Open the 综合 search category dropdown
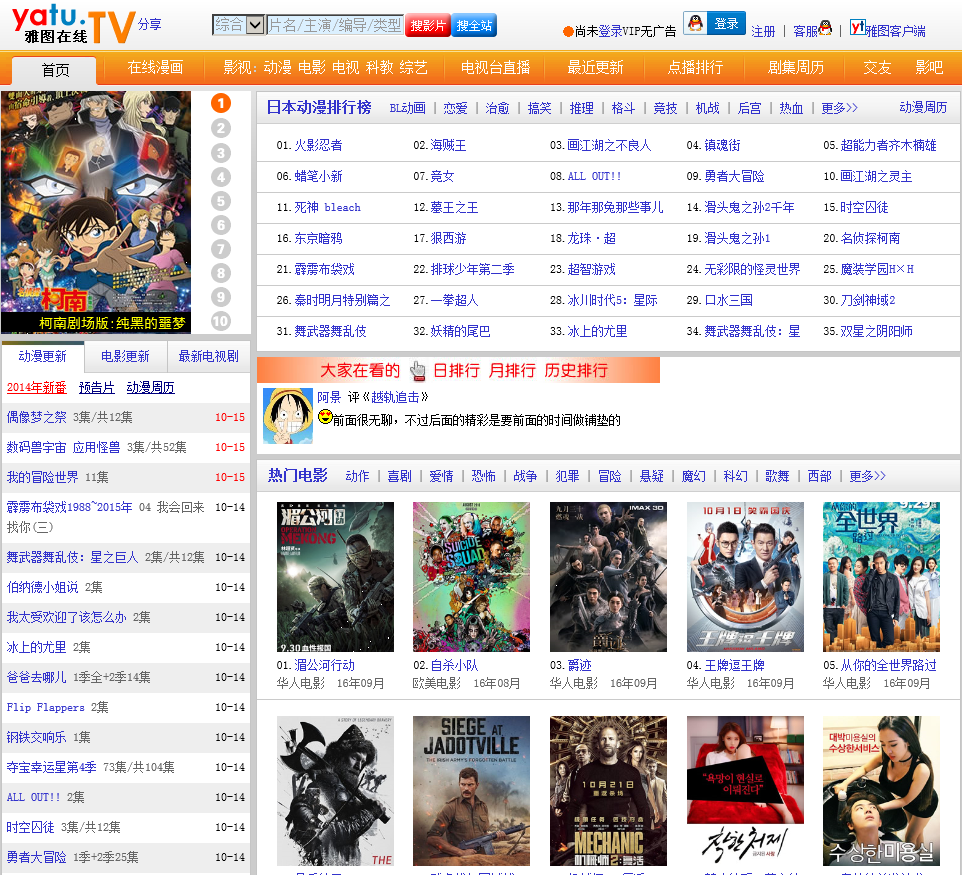962x875 pixels. 239,25
